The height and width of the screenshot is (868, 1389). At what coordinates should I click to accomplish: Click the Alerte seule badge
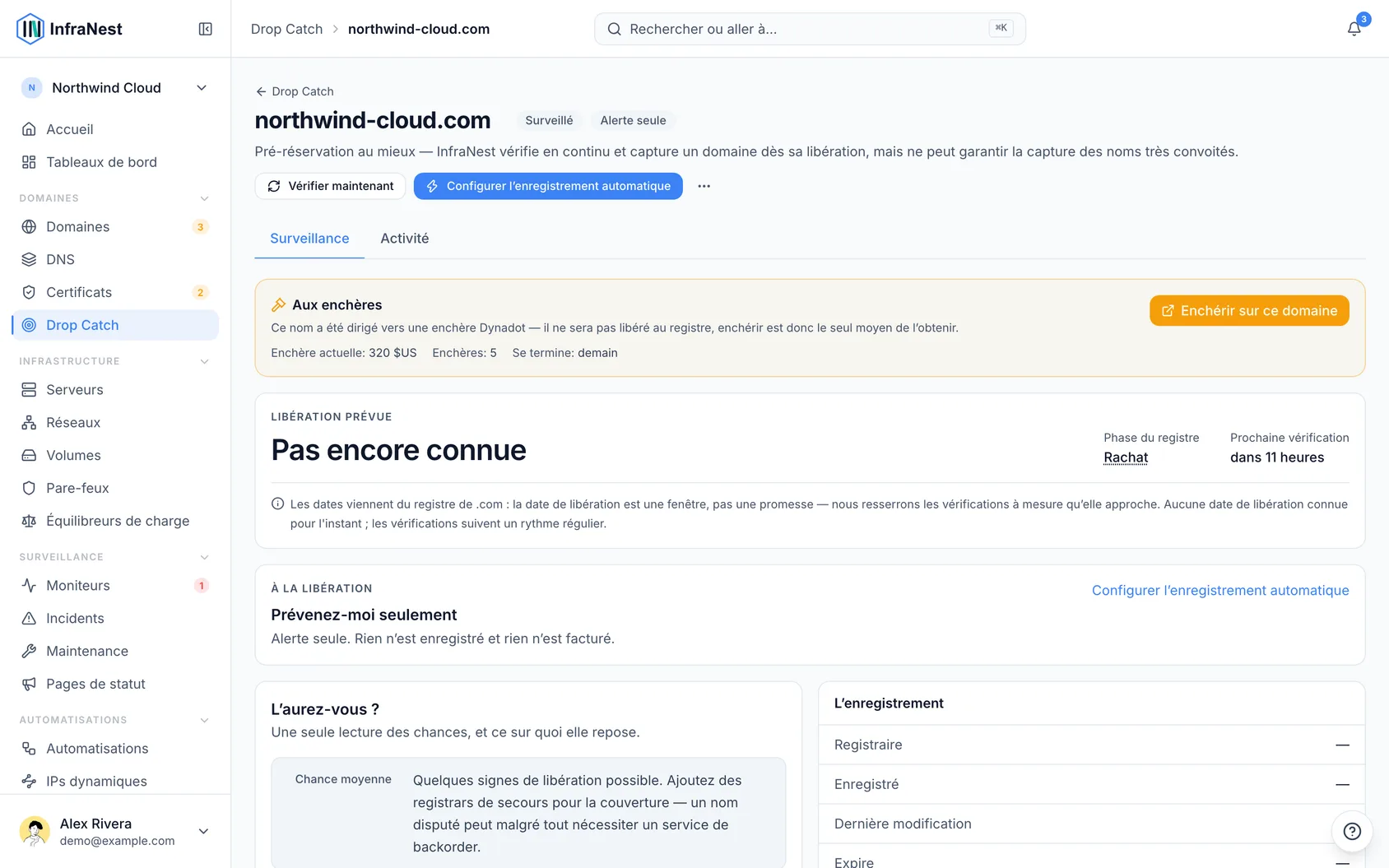tap(633, 120)
